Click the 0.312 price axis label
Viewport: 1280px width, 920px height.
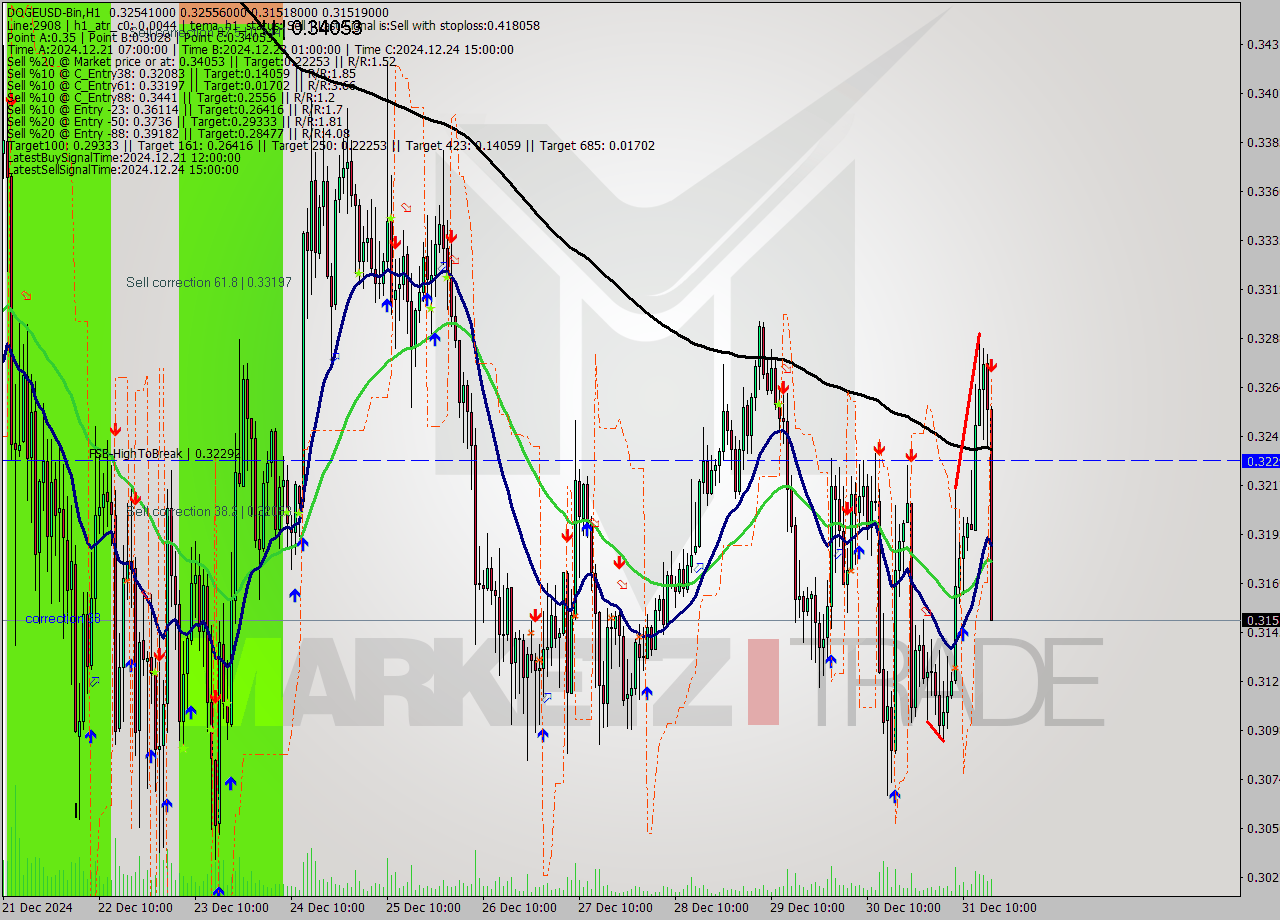(1262, 681)
